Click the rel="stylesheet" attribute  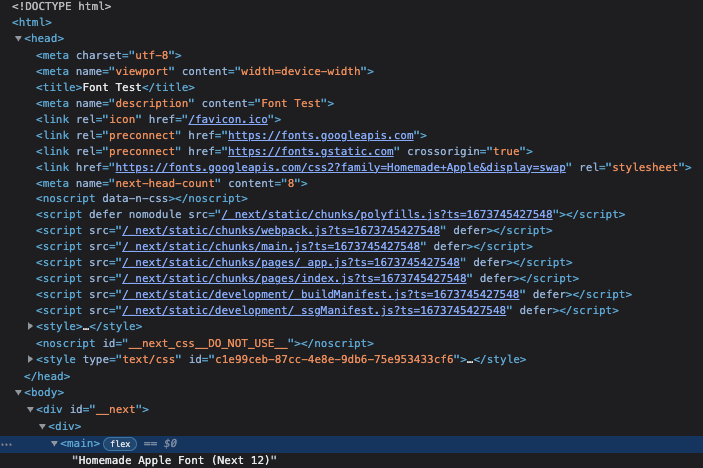632,168
